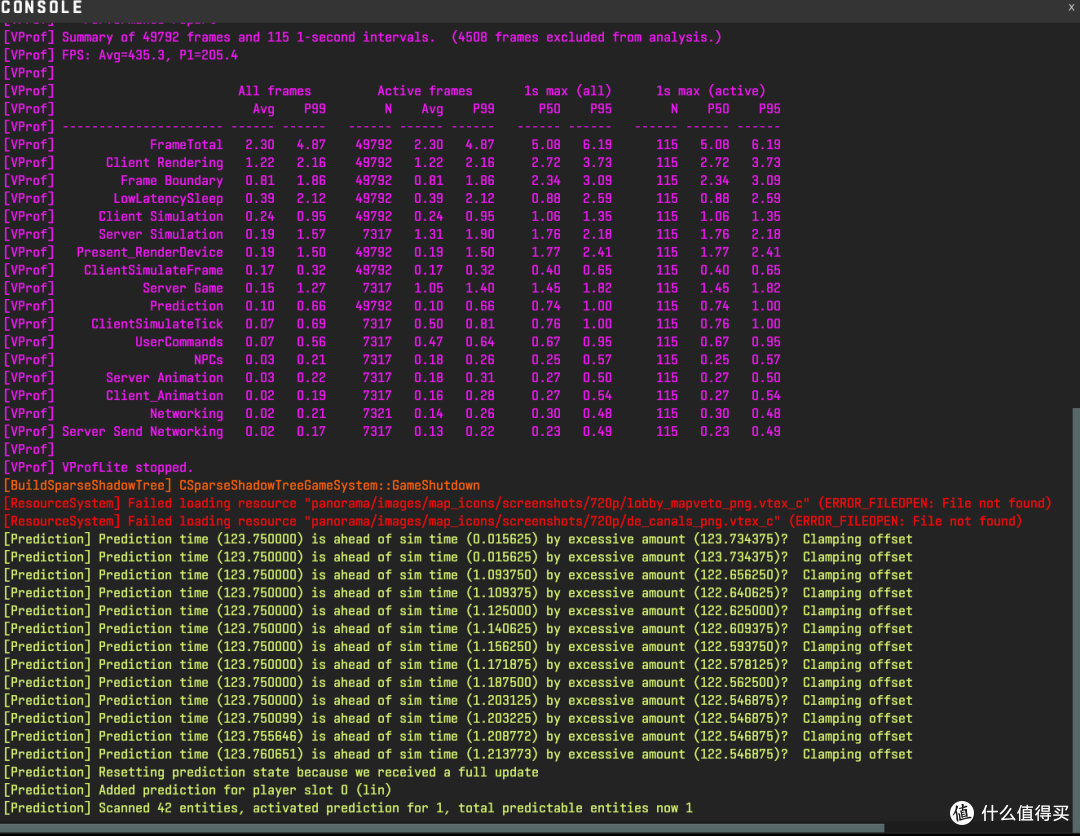Select 'Added prediction for player slot 0' line
The height and width of the screenshot is (836, 1080).
198,789
